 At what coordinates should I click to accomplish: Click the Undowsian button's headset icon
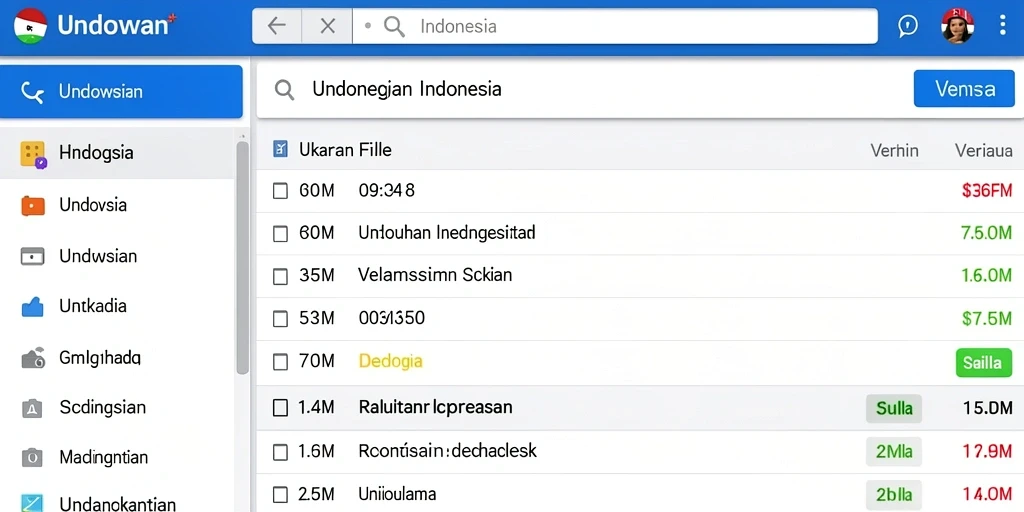pyautogui.click(x=33, y=92)
